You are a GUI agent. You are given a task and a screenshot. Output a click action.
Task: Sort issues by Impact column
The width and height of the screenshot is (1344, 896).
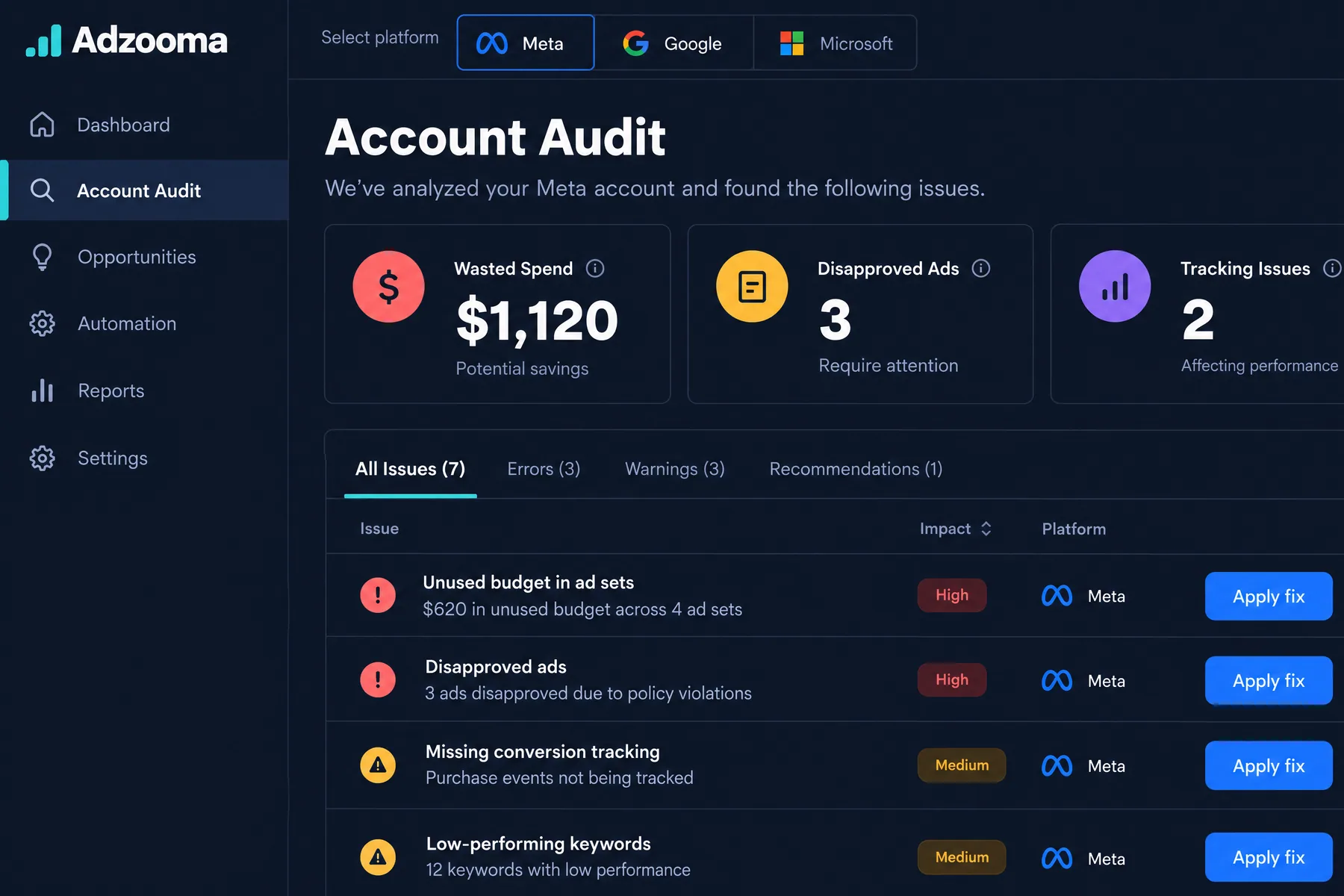click(956, 529)
